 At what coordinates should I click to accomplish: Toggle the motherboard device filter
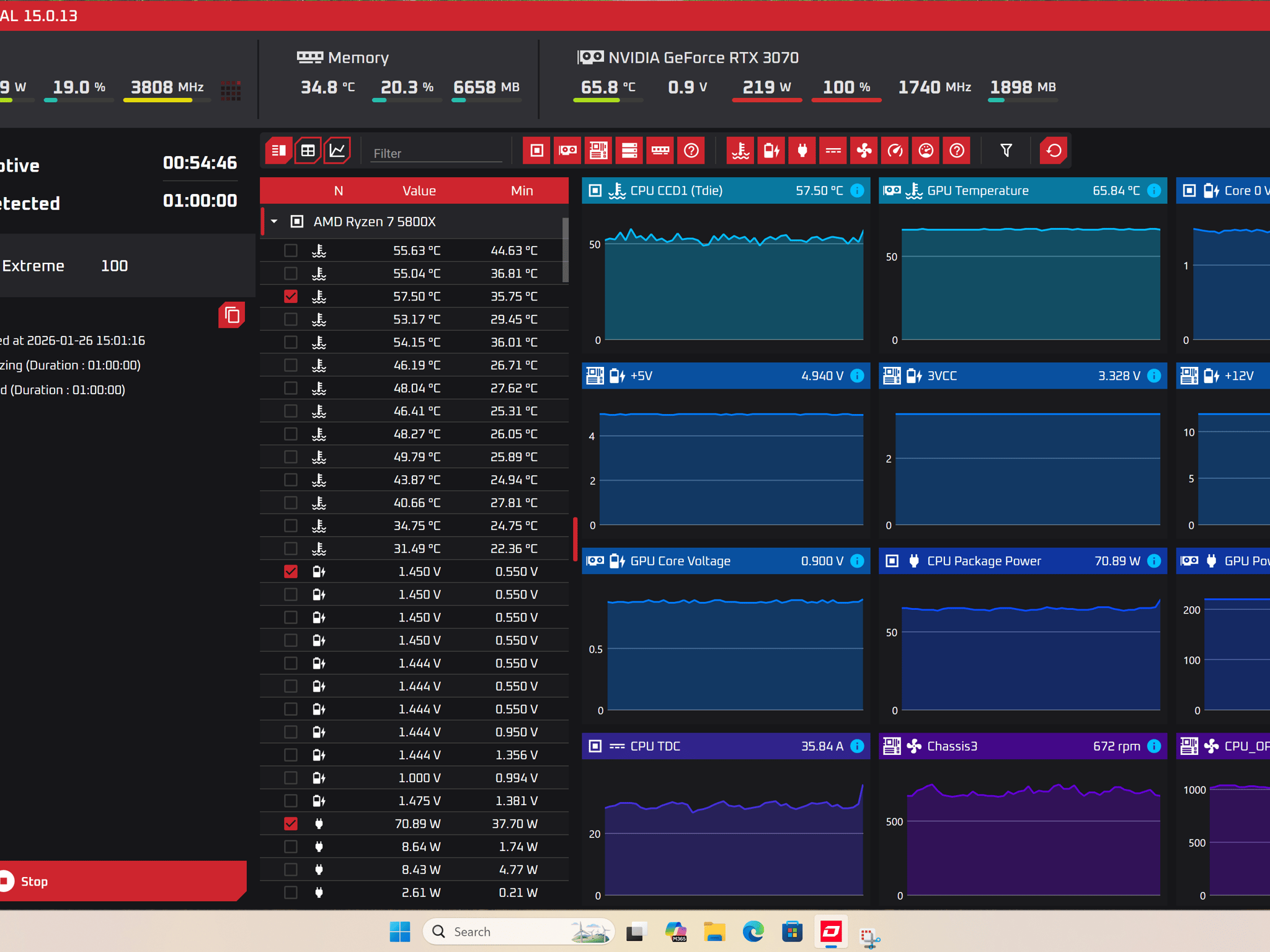[598, 151]
